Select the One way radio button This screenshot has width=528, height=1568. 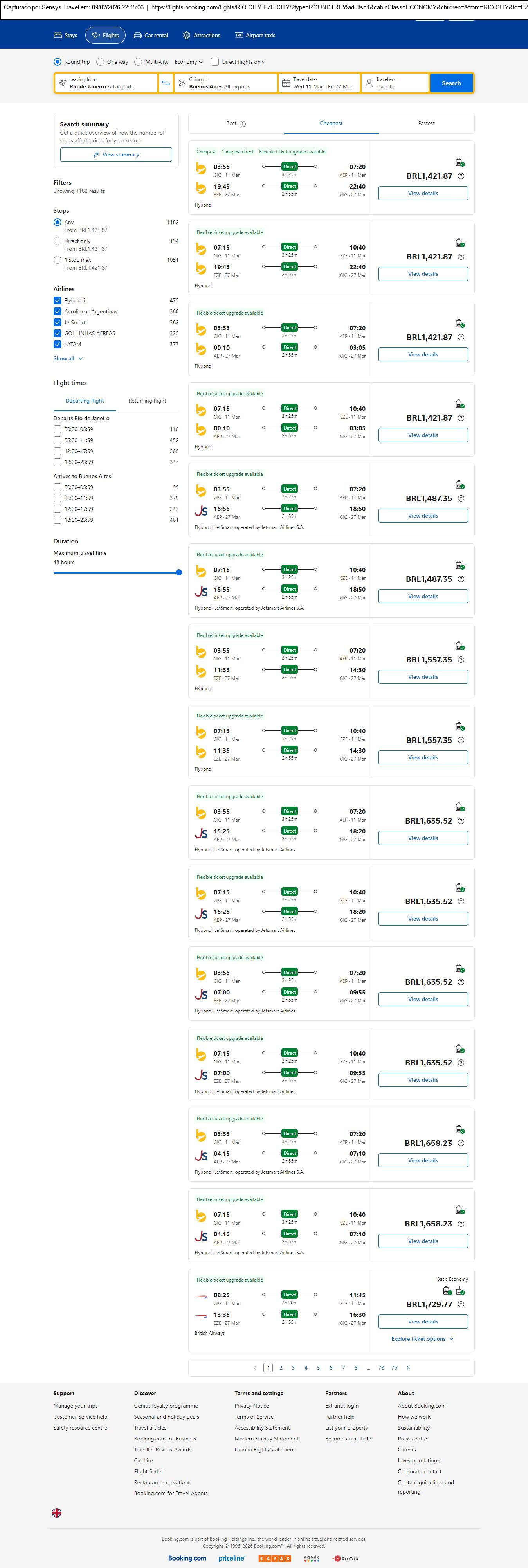coord(101,62)
